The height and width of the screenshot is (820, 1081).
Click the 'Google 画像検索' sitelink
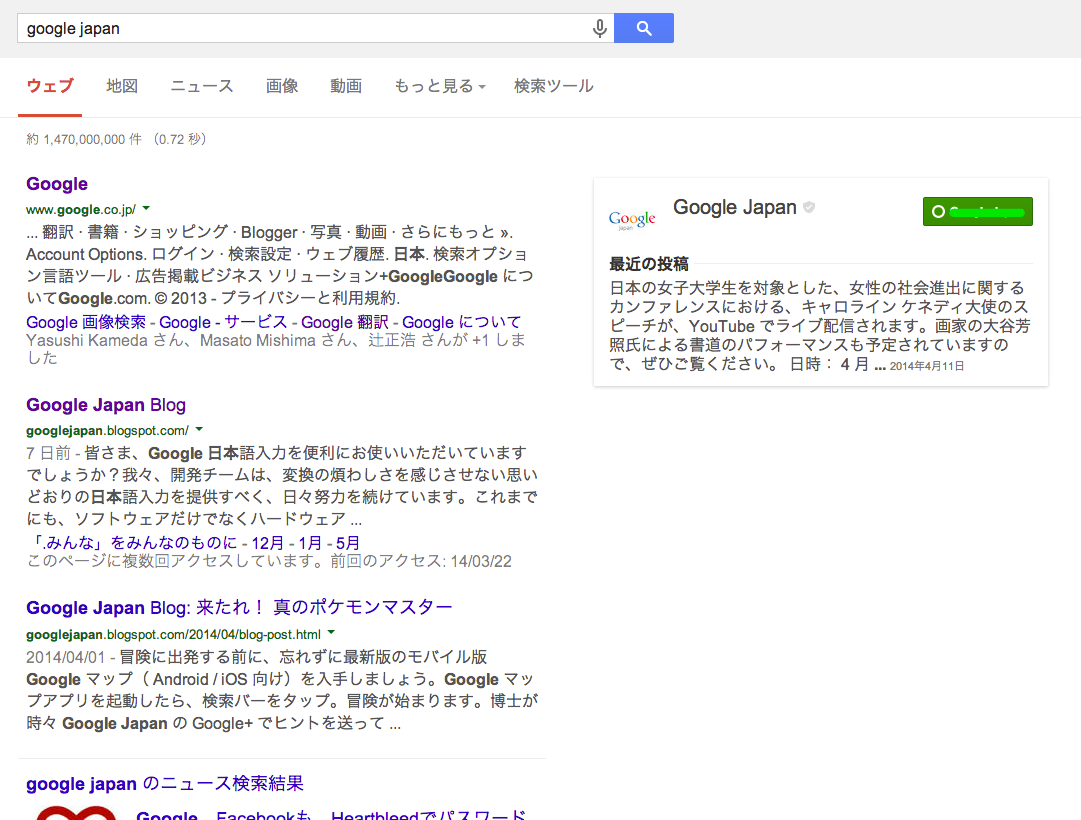(x=86, y=322)
